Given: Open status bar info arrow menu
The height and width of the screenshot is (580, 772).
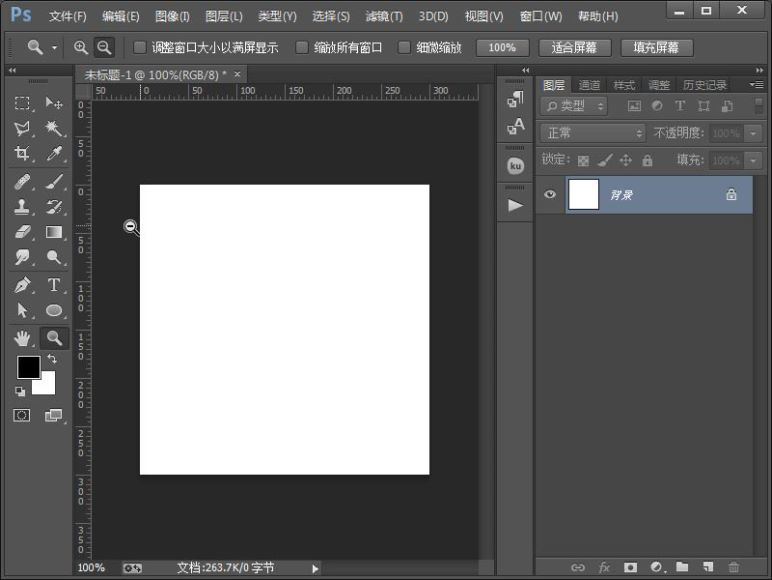Looking at the screenshot, I should (315, 569).
